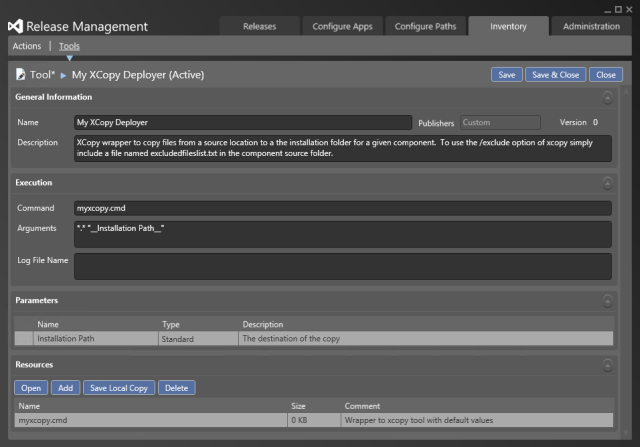Go to Configure Paths tab
The height and width of the screenshot is (447, 640).
pos(425,26)
